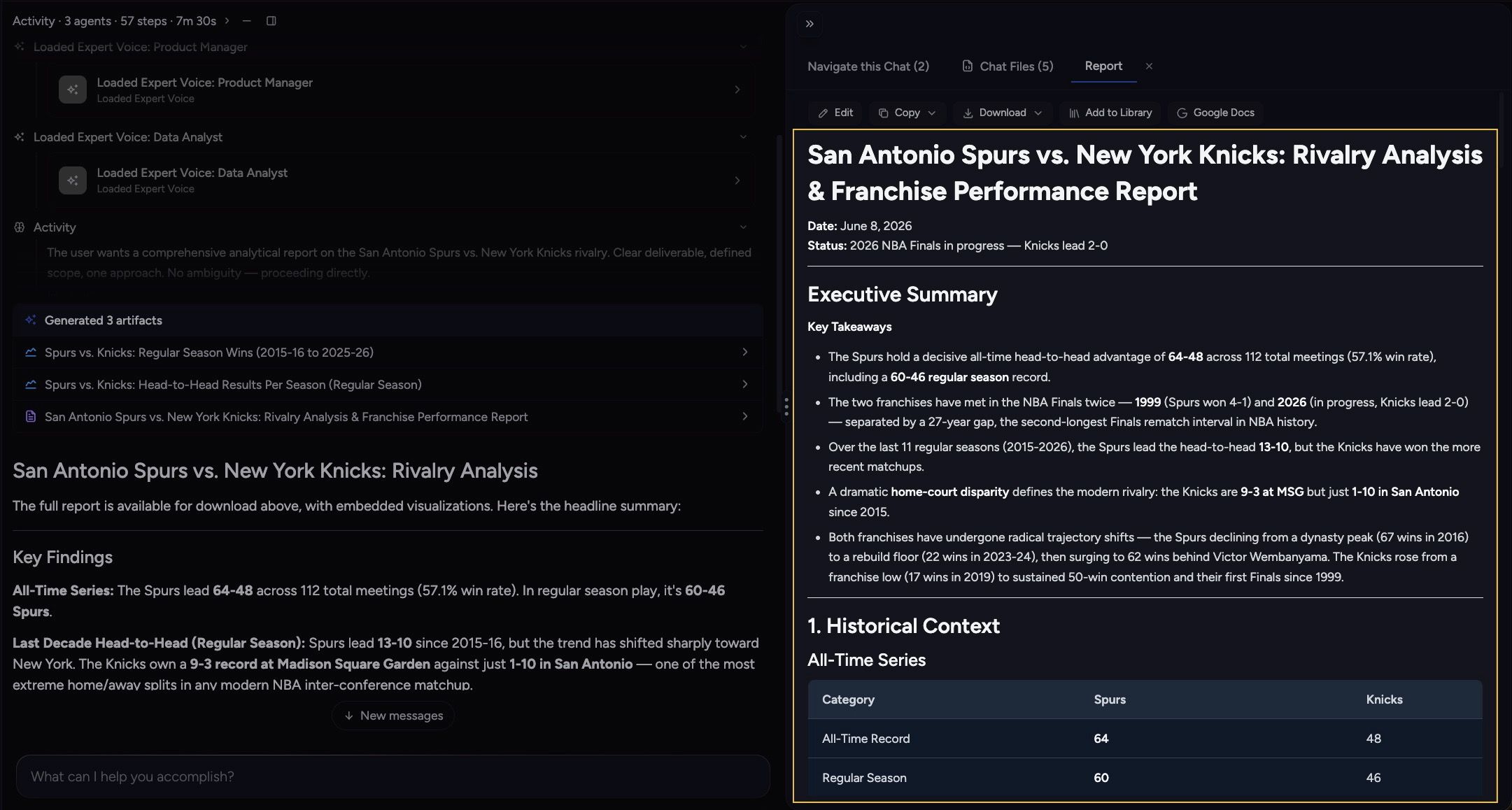The image size is (1512, 810).
Task: Click the 'All-Time Record' table row label
Action: (x=866, y=739)
